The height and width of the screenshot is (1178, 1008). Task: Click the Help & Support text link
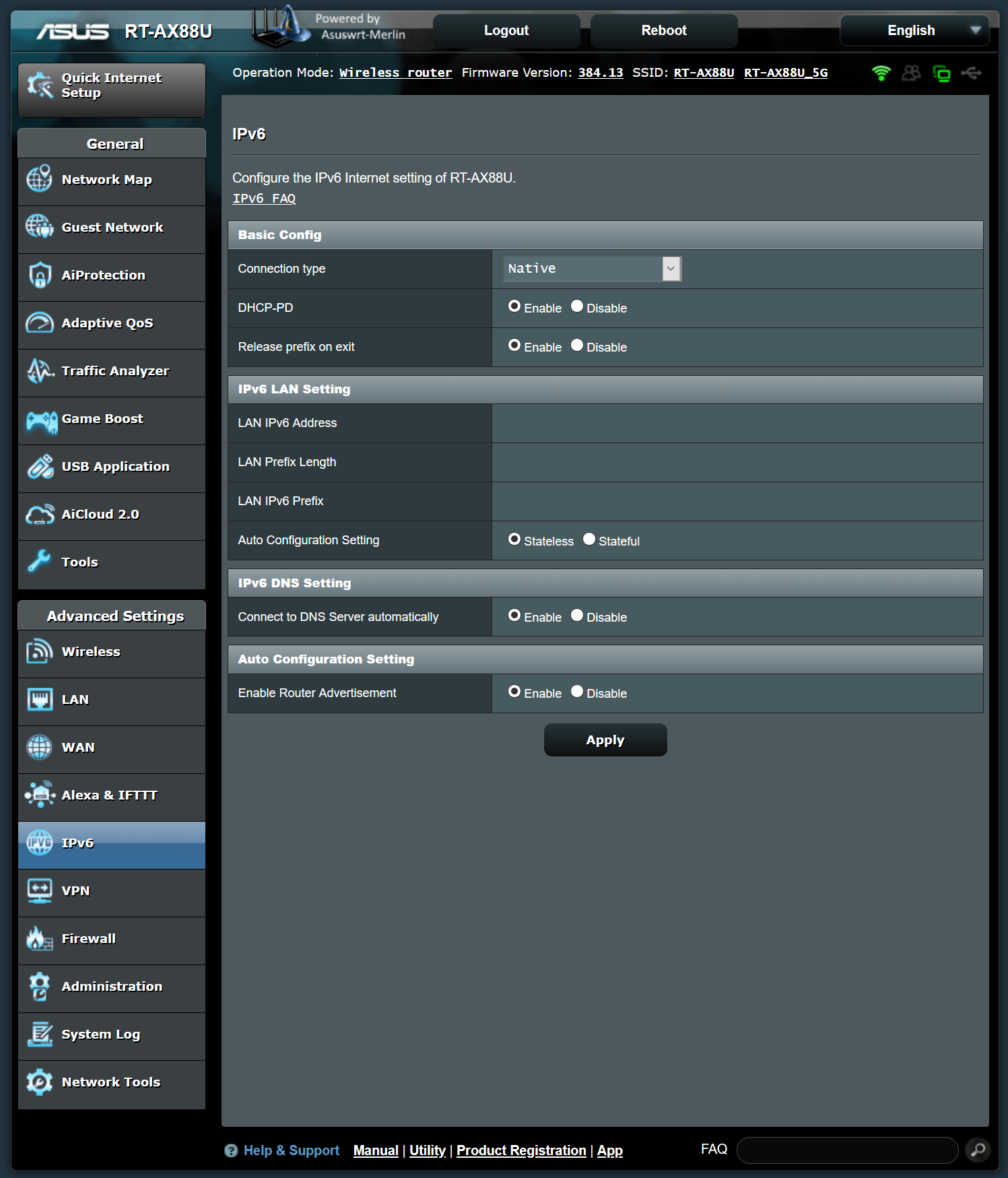point(292,1150)
